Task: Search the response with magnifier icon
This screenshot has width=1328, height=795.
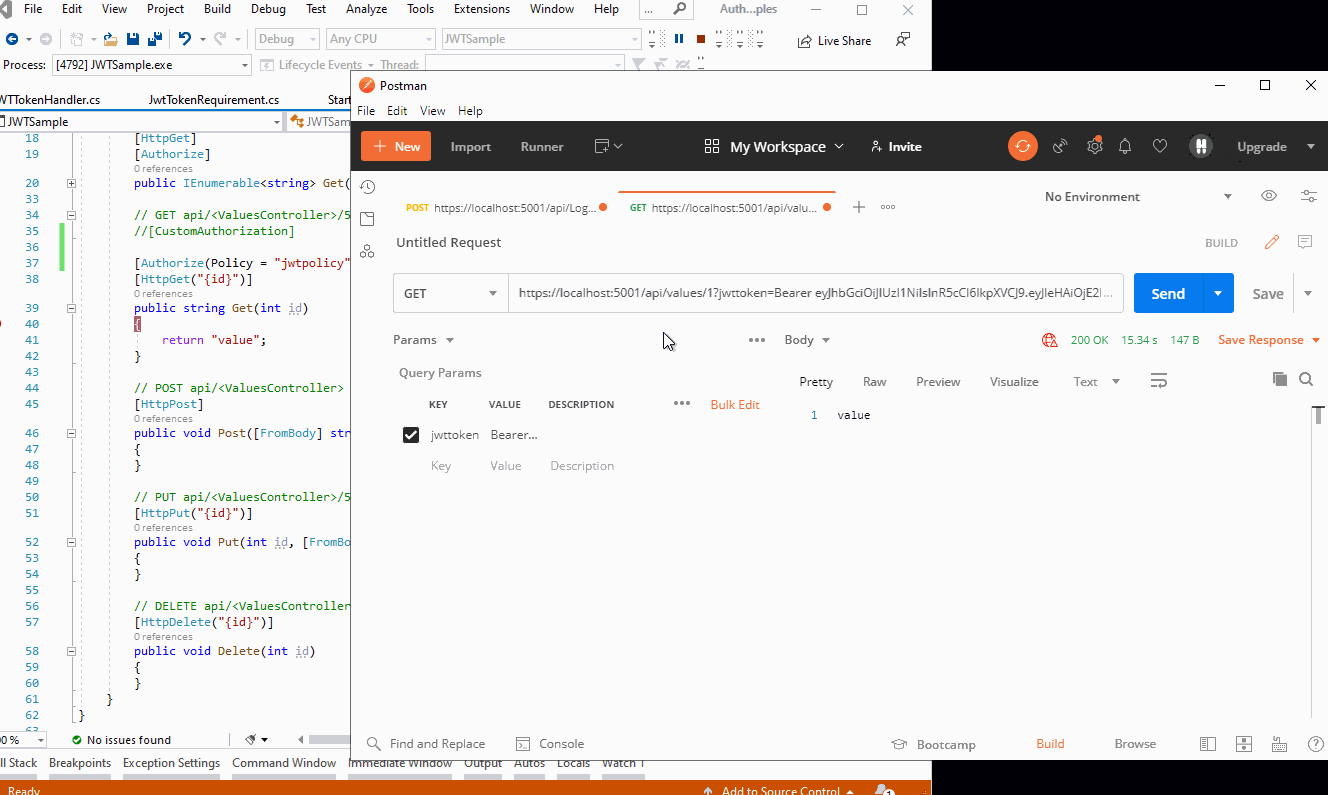Action: click(1306, 379)
